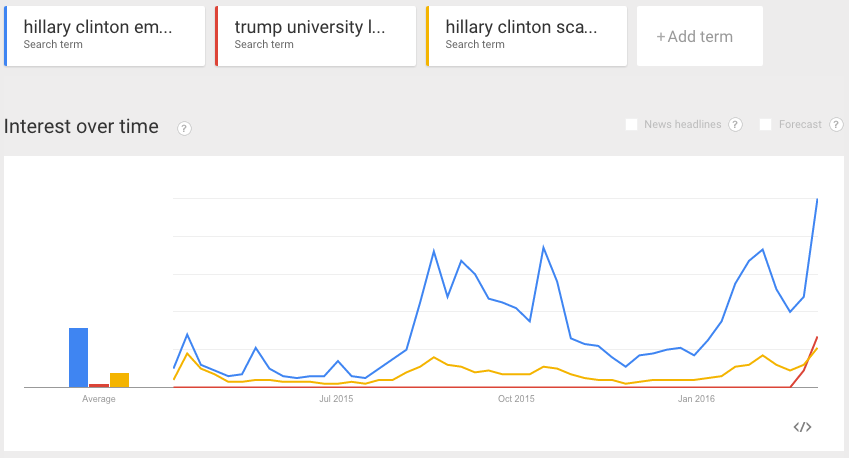Select the trump university l... search term card

[316, 36]
